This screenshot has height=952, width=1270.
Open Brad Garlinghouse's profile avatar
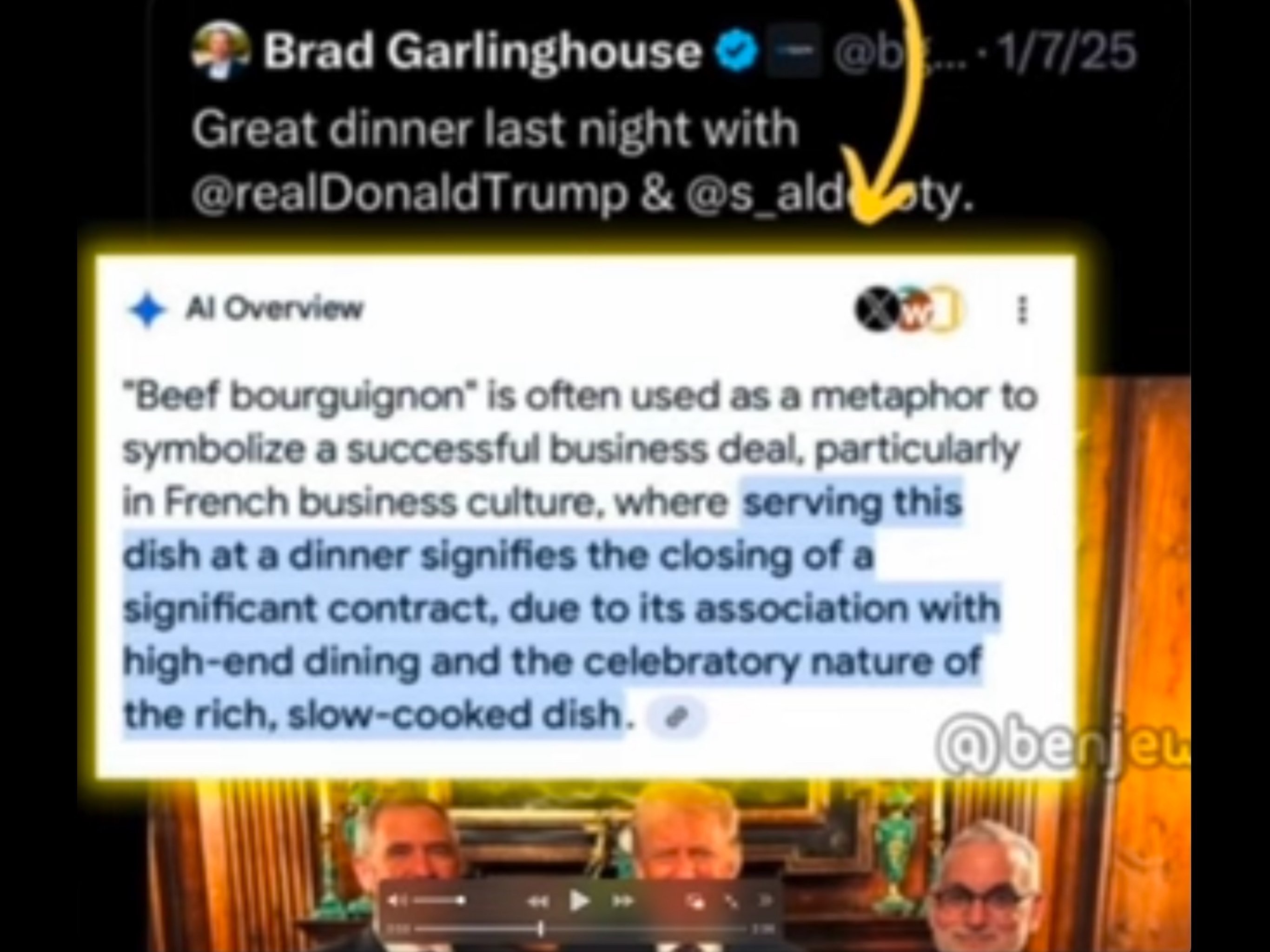220,51
